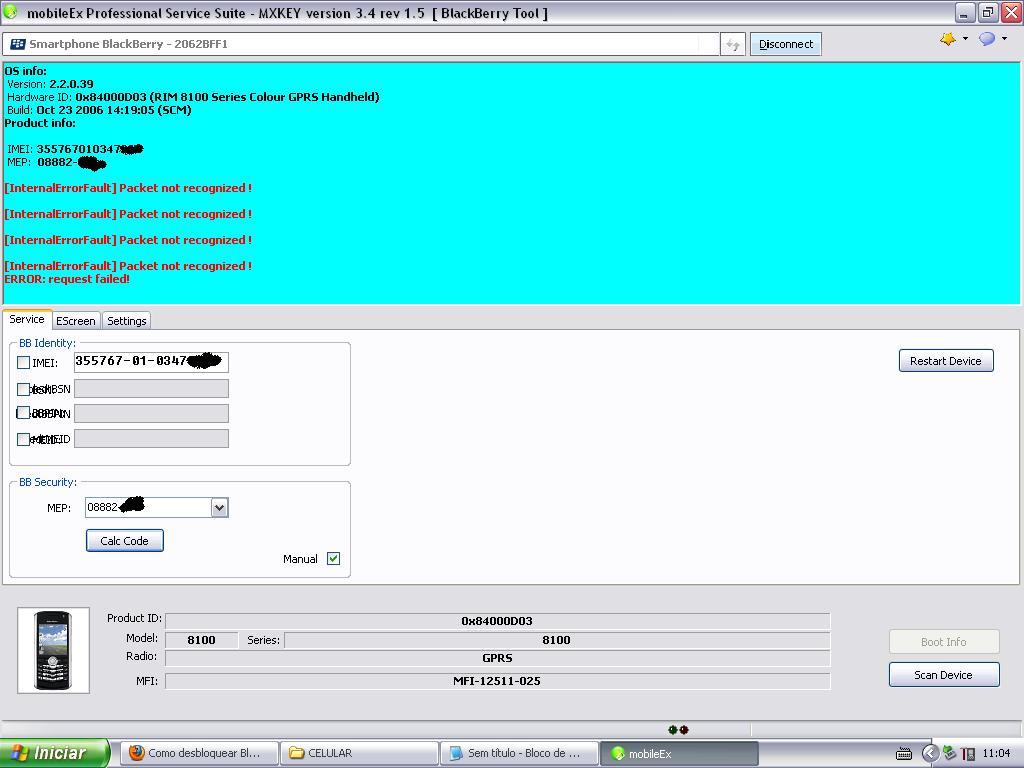Click the BSN input field
The image size is (1024, 768).
152,389
